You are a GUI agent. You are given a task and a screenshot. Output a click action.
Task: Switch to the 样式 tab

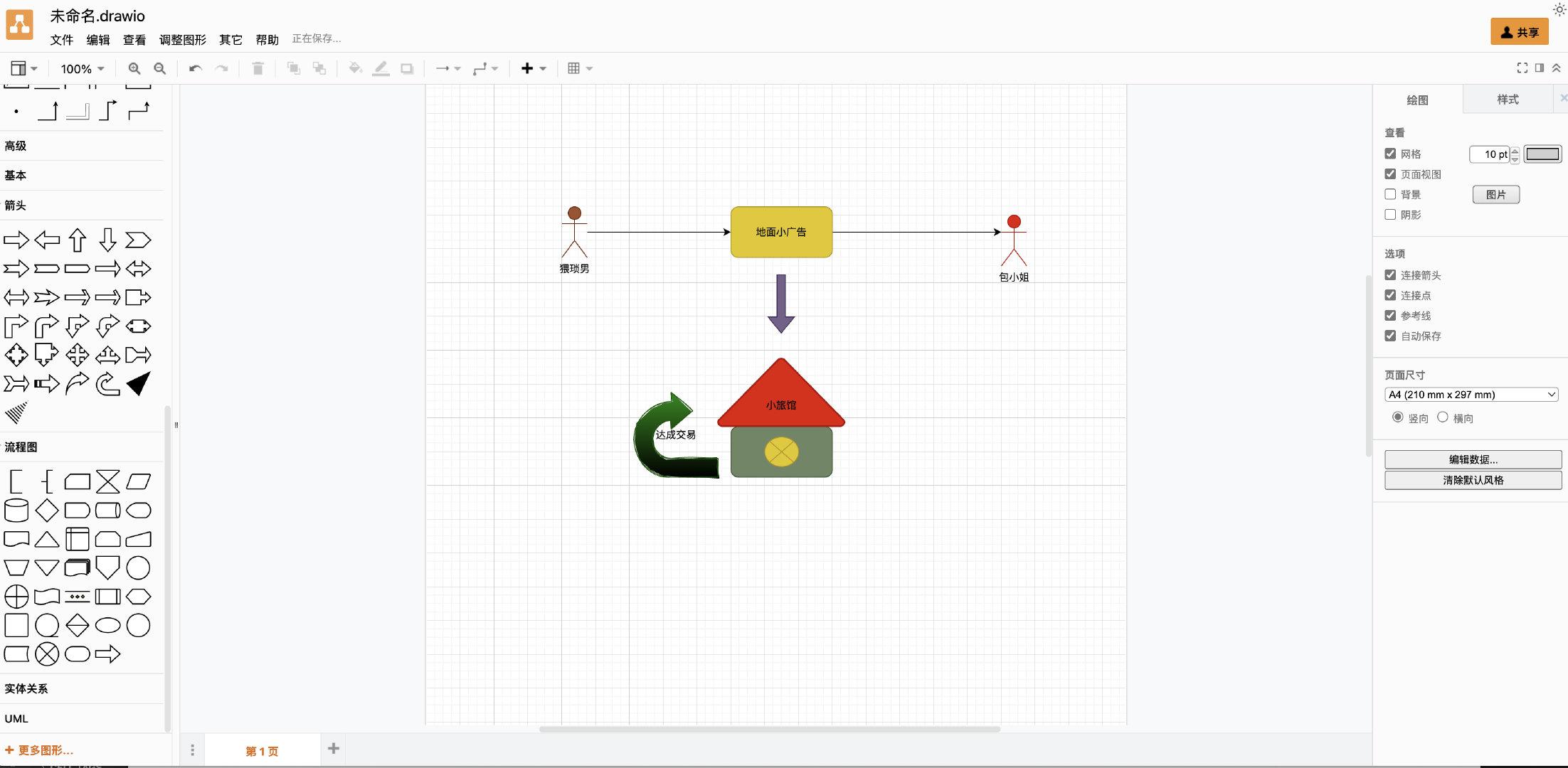1508,100
